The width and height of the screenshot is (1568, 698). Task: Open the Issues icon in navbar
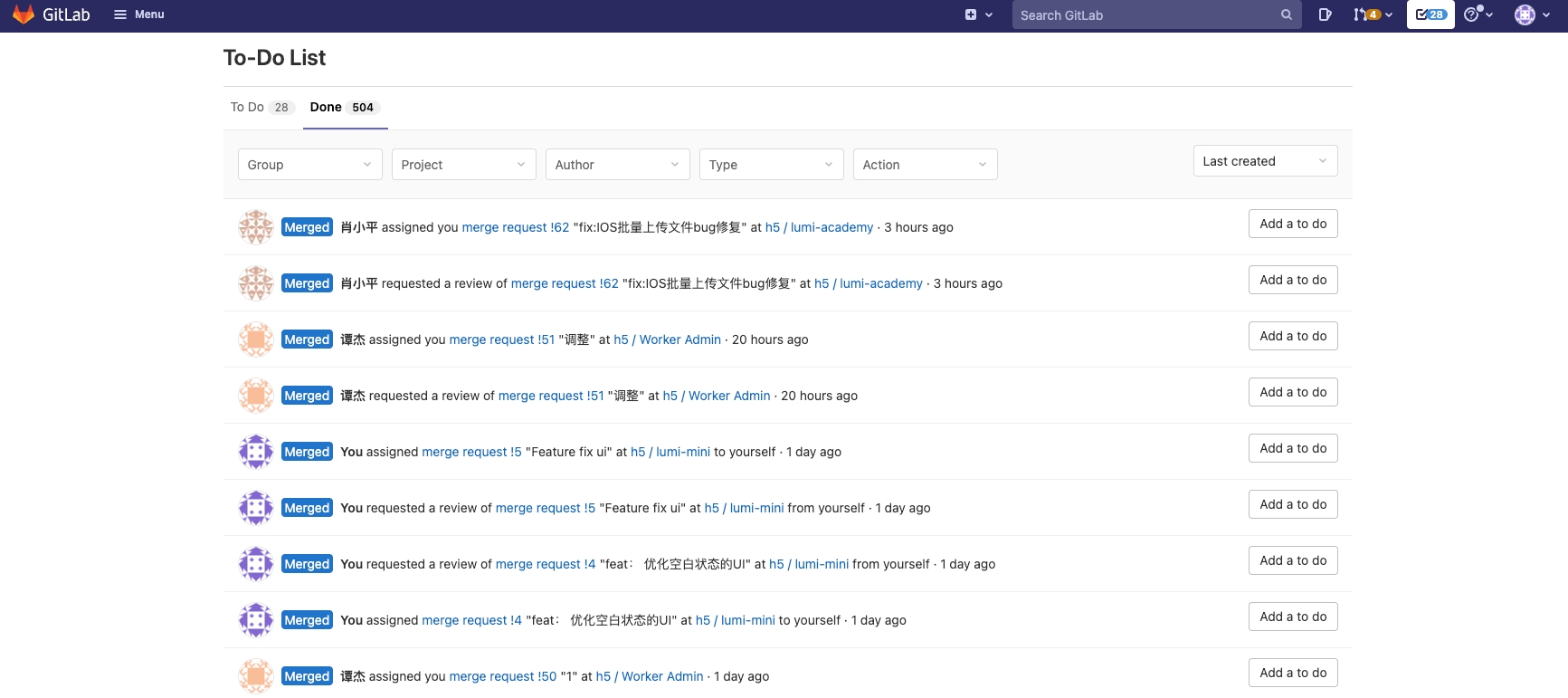point(1325,14)
